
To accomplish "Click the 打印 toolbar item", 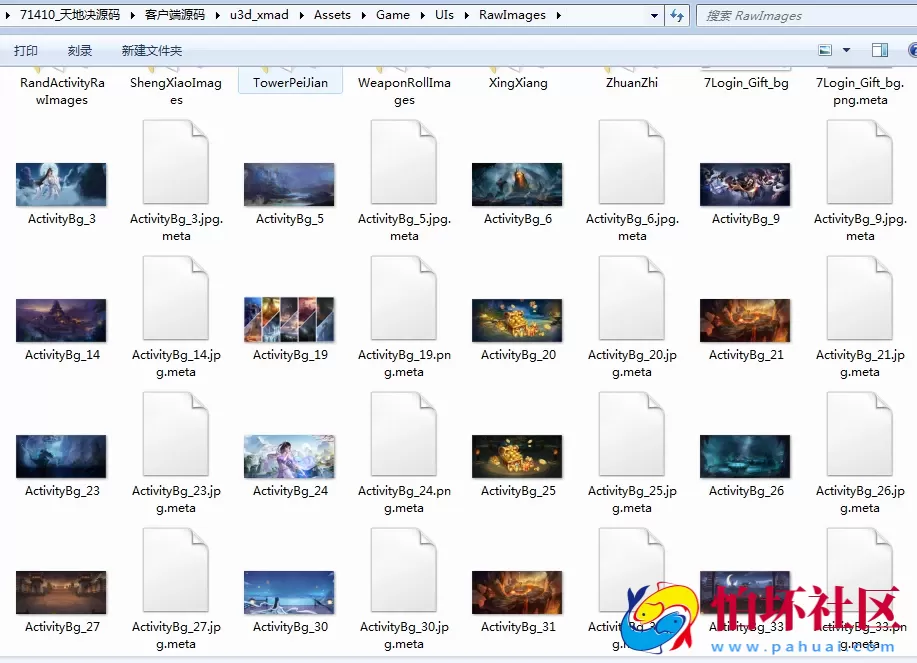I will [26, 51].
